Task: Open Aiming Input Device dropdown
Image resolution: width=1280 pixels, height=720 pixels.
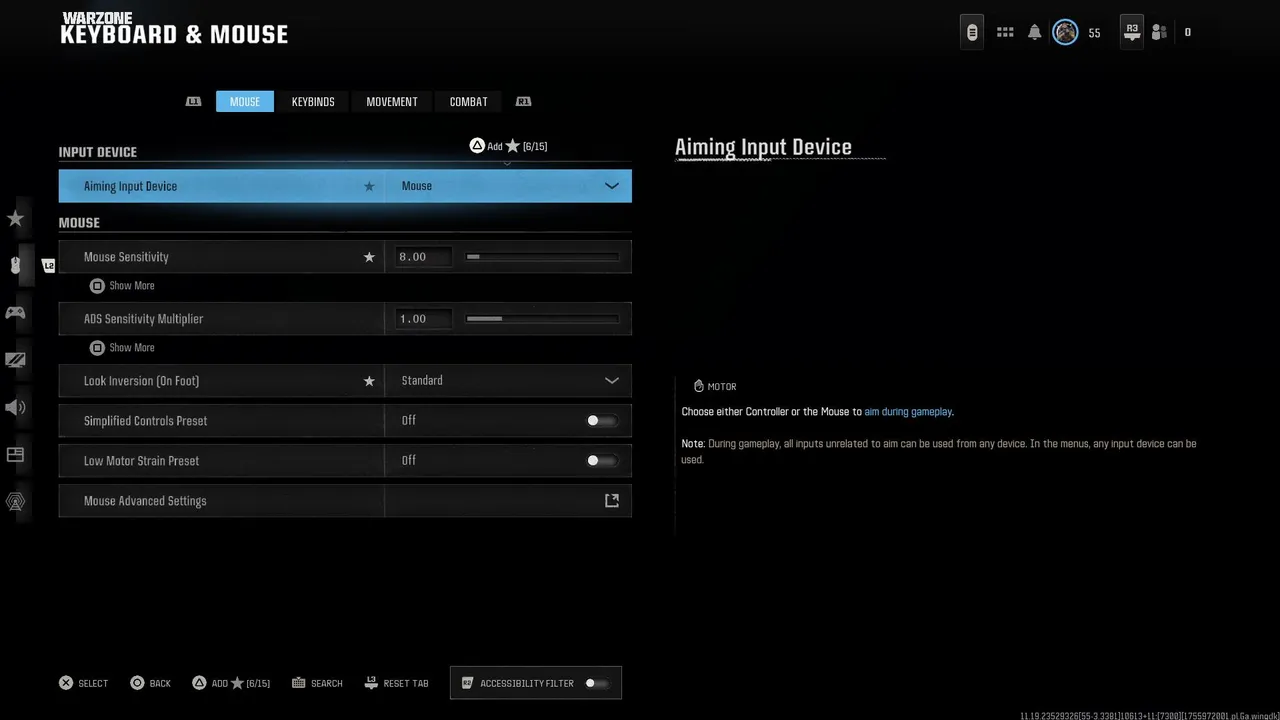Action: tap(508, 186)
